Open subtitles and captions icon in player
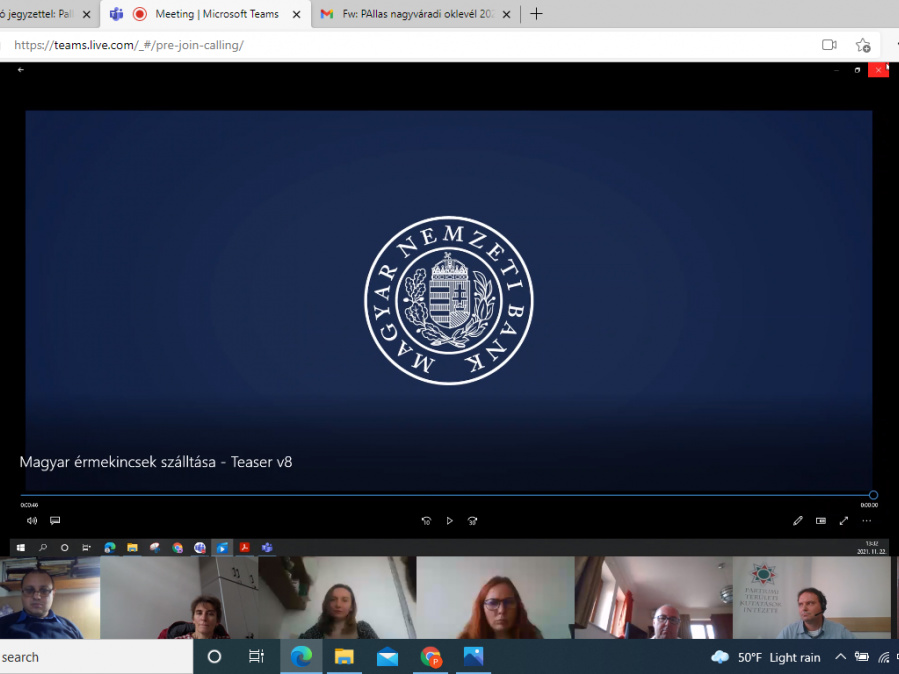 (55, 520)
